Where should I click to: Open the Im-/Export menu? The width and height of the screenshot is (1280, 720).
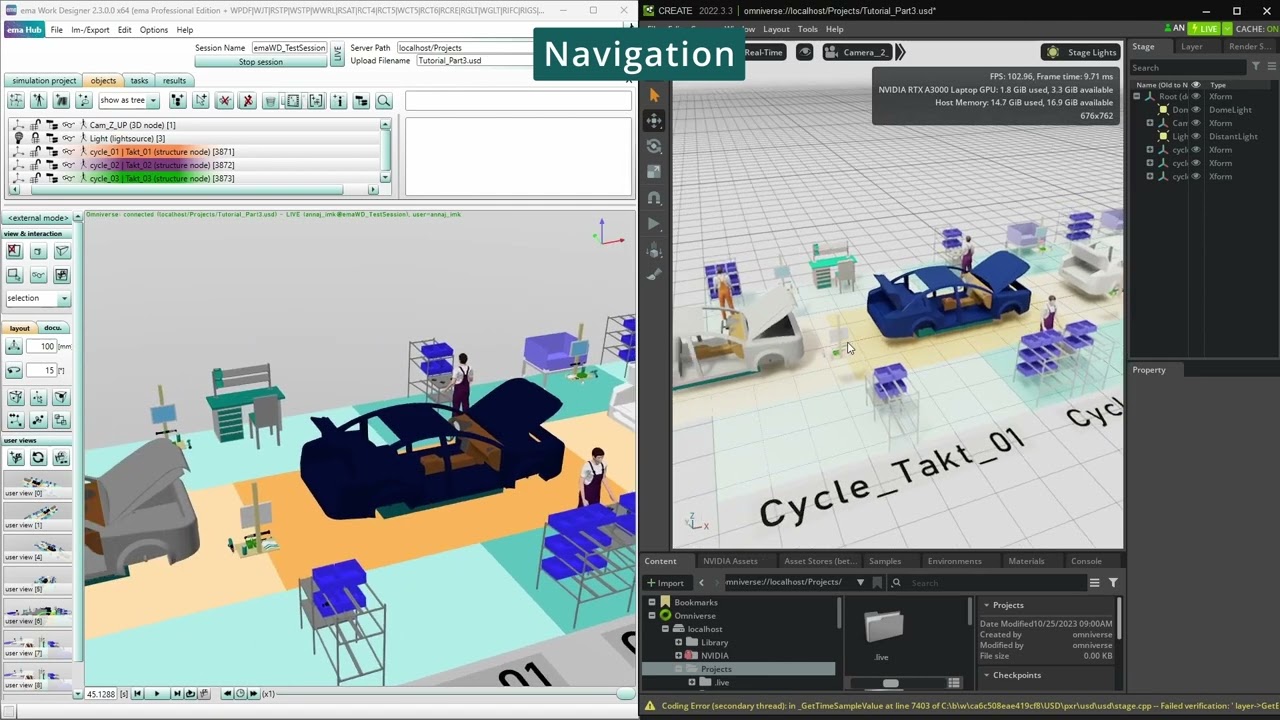tap(90, 30)
